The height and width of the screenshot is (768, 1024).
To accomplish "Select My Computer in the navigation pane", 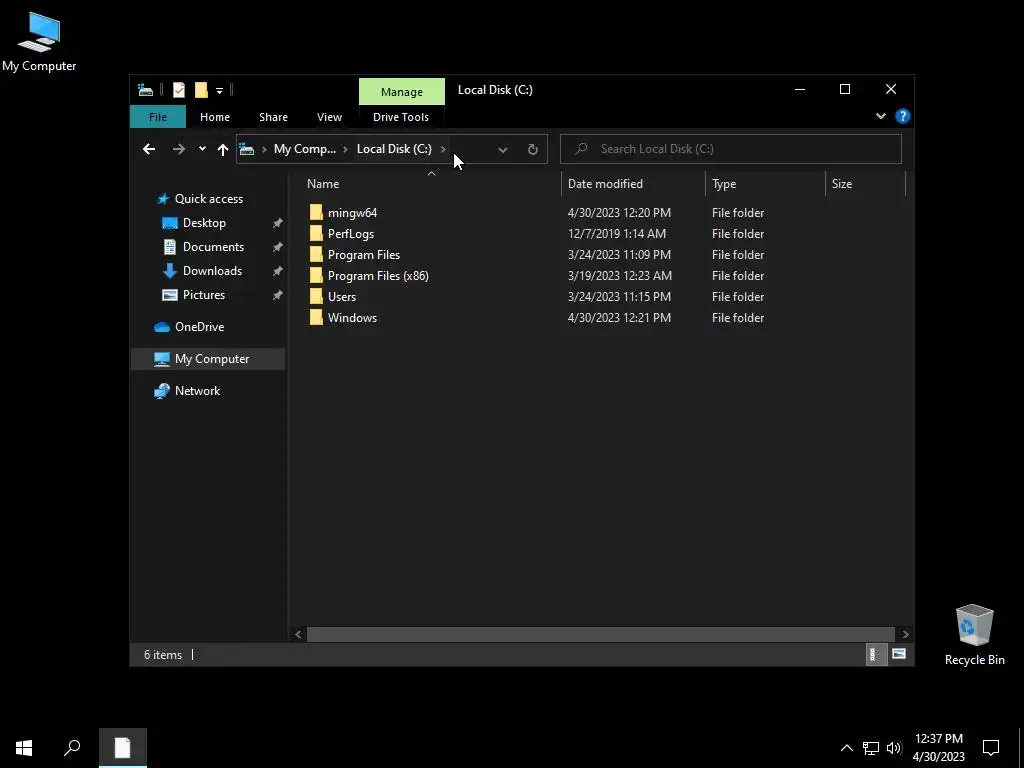I will point(208,359).
